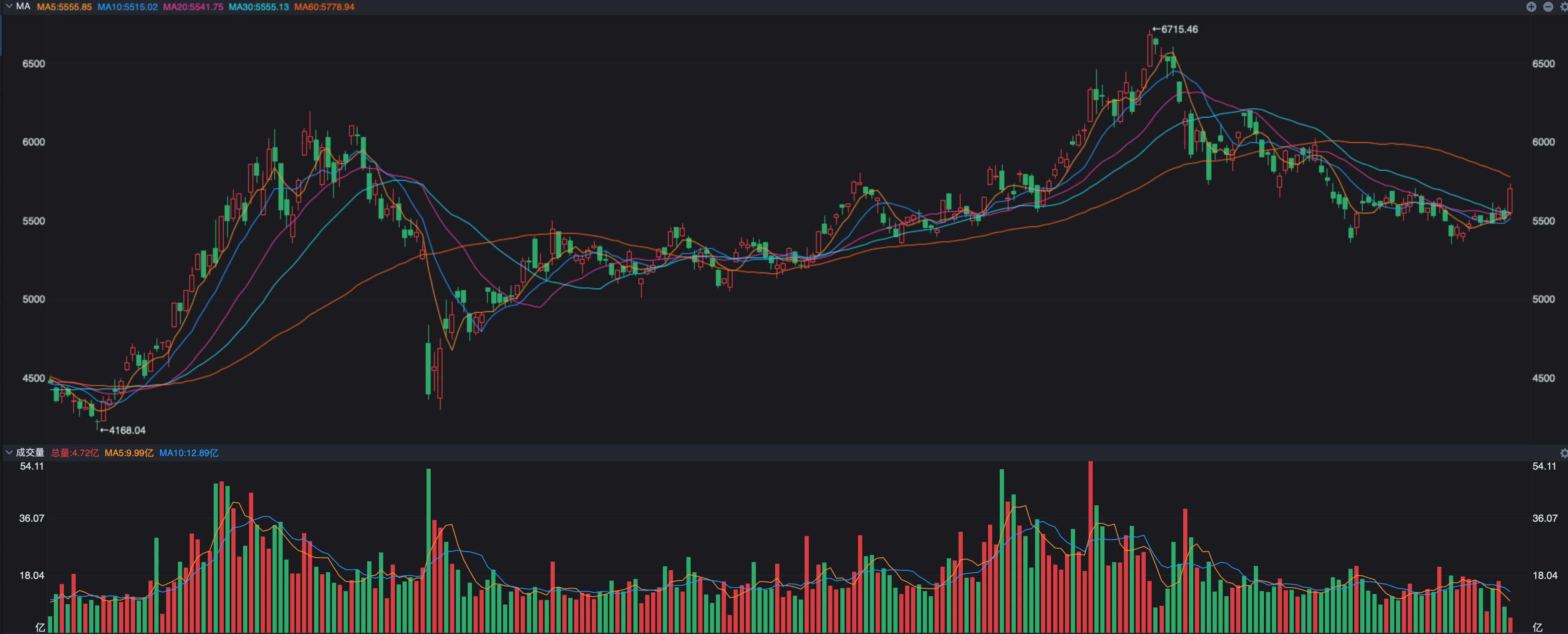Viewport: 1568px width, 634px height.
Task: Click the MA5:5555.85 value
Action: (64, 7)
